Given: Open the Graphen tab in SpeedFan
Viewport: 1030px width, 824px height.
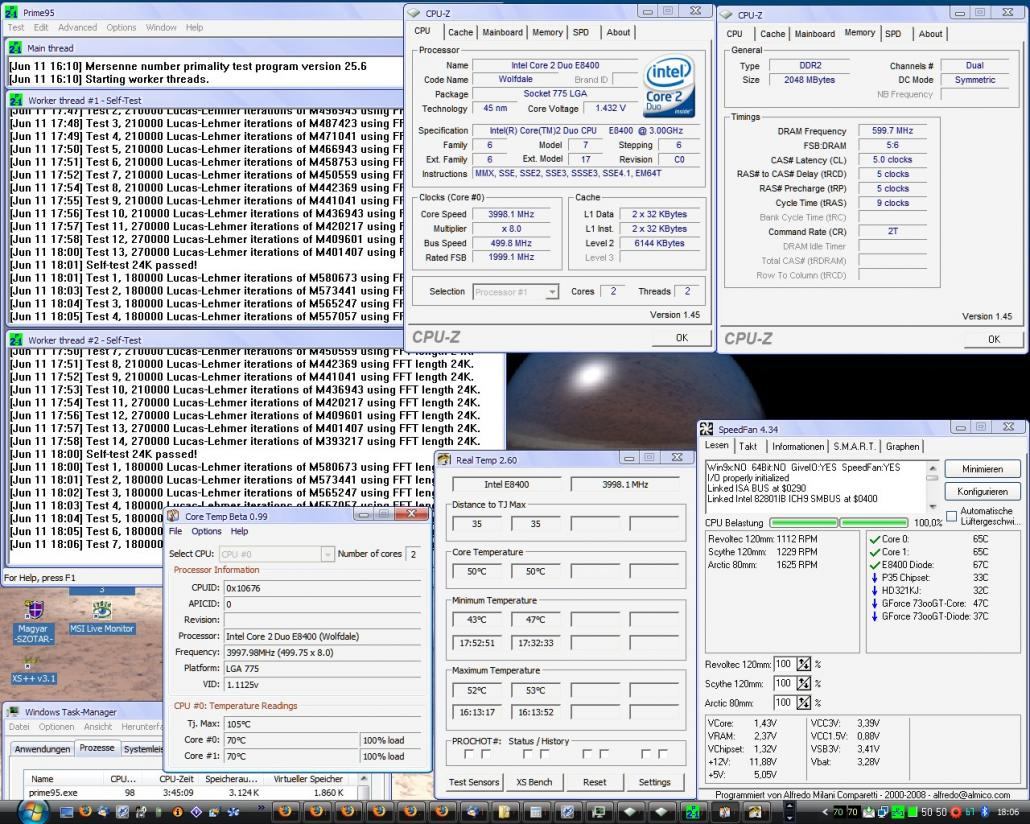Looking at the screenshot, I should point(903,446).
